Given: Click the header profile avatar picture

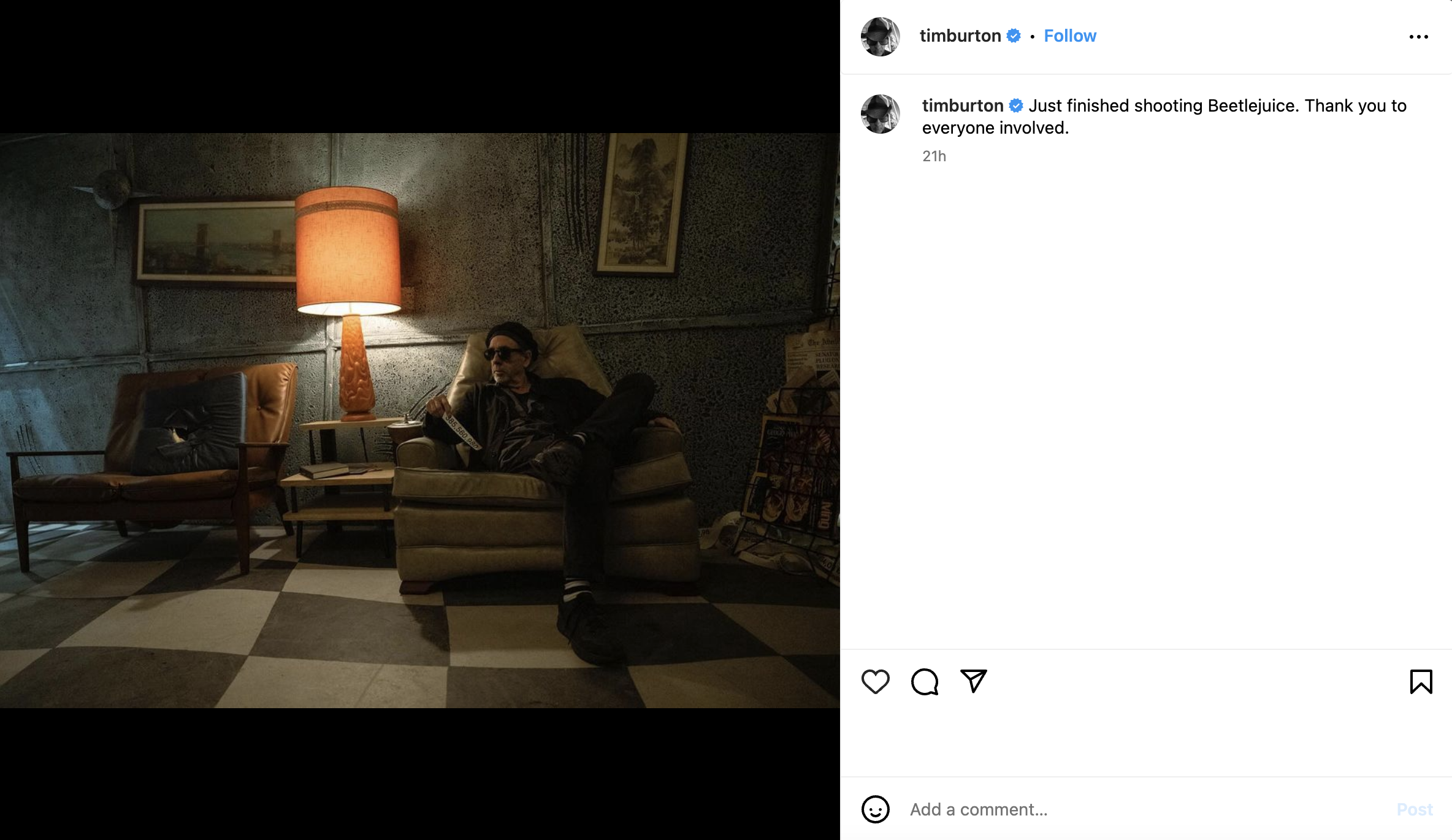Looking at the screenshot, I should pos(880,37).
